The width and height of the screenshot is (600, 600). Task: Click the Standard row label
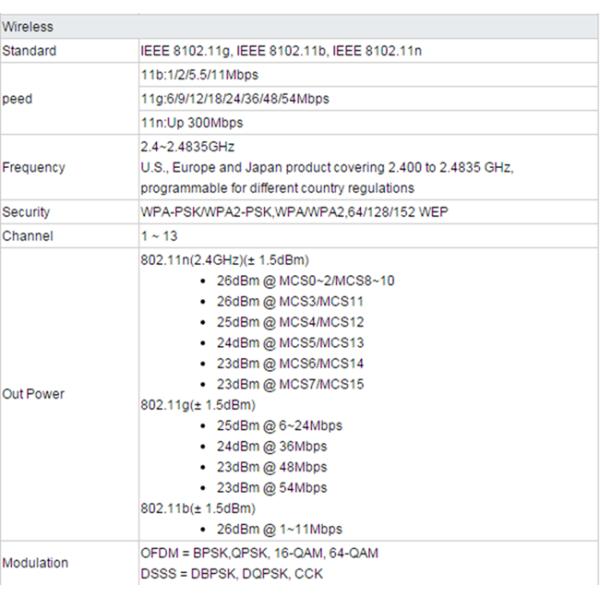tap(30, 51)
